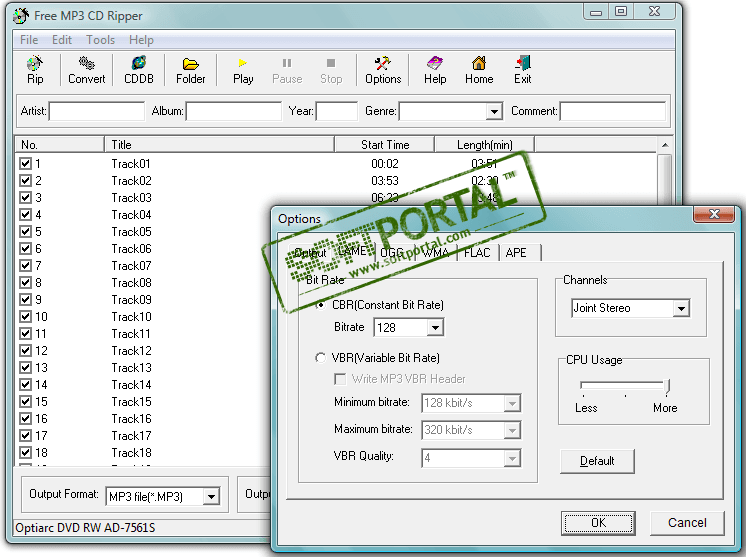This screenshot has height=557, width=746.
Task: Click start time 00:02 of Track01
Action: tap(385, 164)
